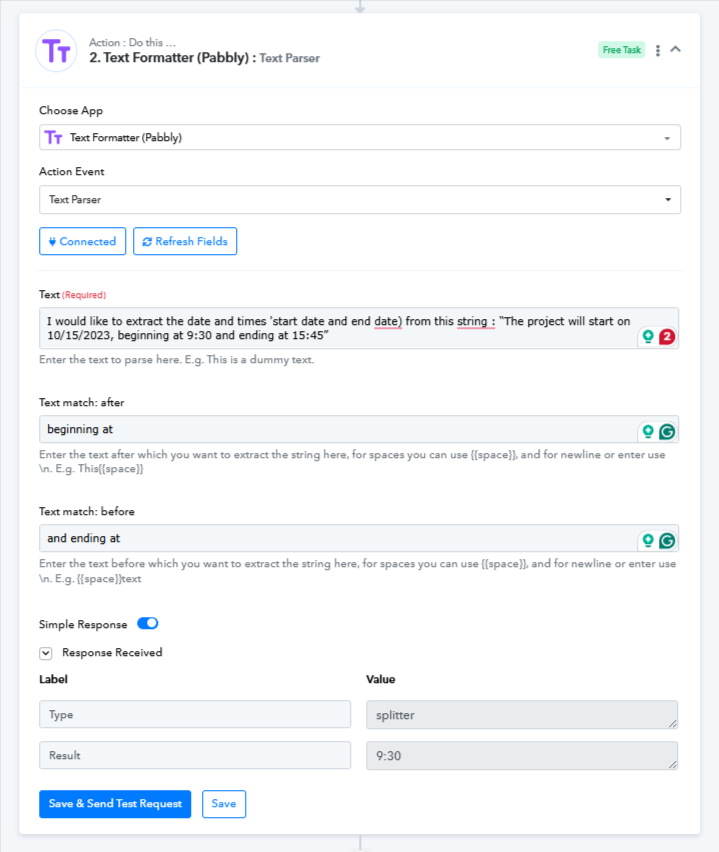Click the Save button
The width and height of the screenshot is (719, 852).
224,804
